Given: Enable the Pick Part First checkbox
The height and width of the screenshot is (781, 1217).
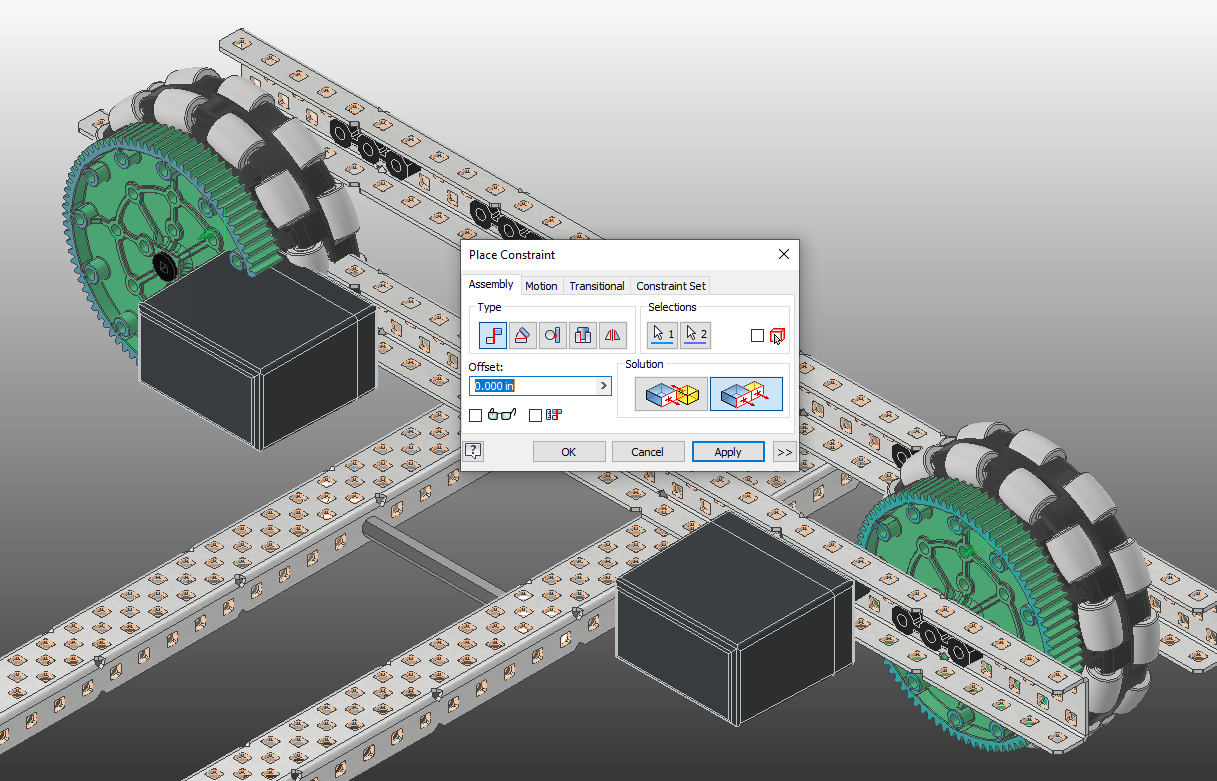Looking at the screenshot, I should (758, 336).
